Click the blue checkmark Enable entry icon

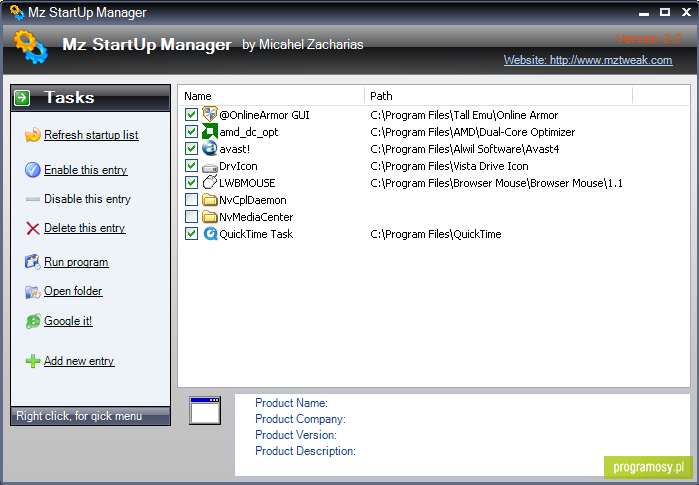33,170
